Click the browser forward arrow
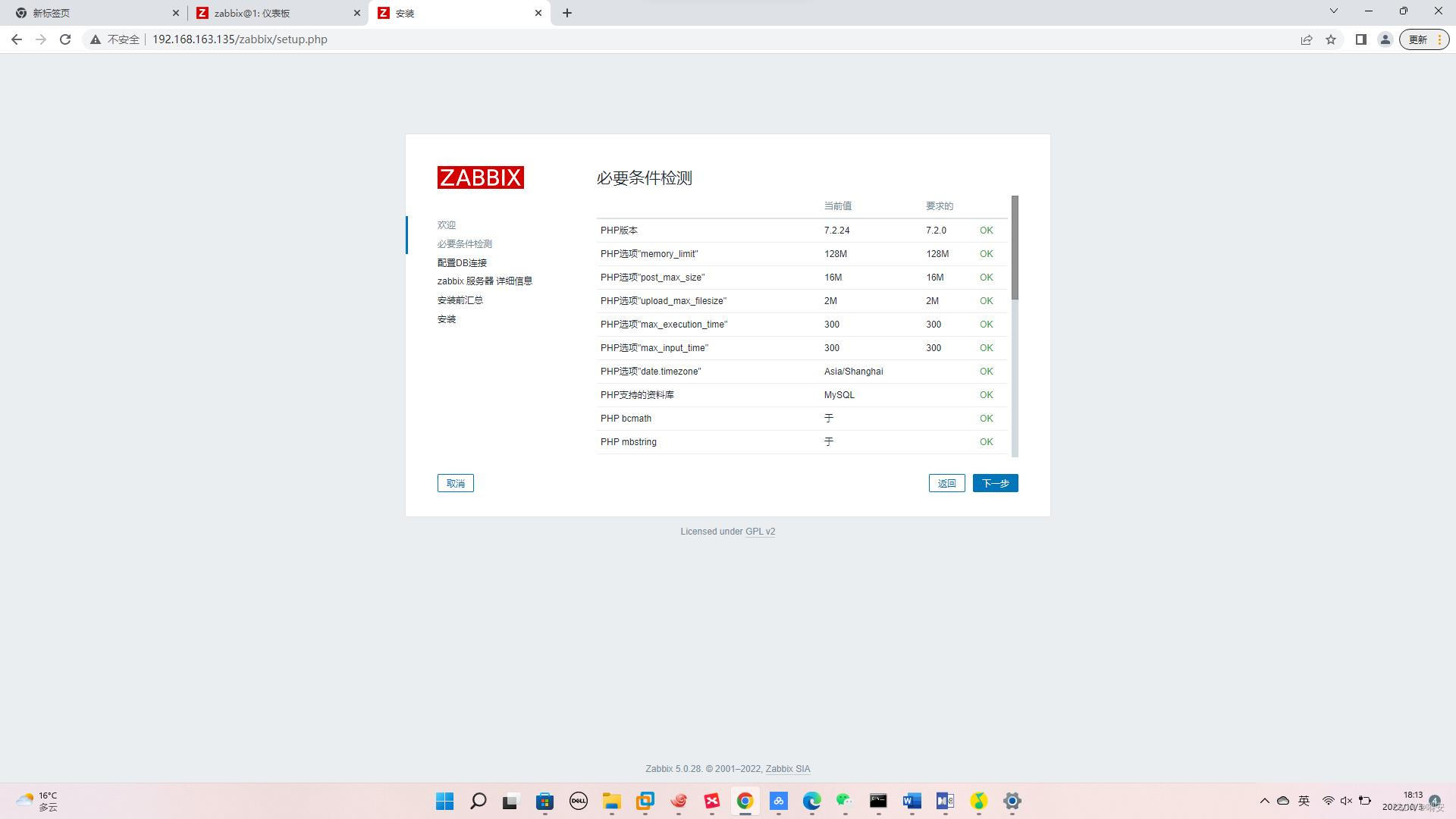The image size is (1456, 819). pos(41,39)
